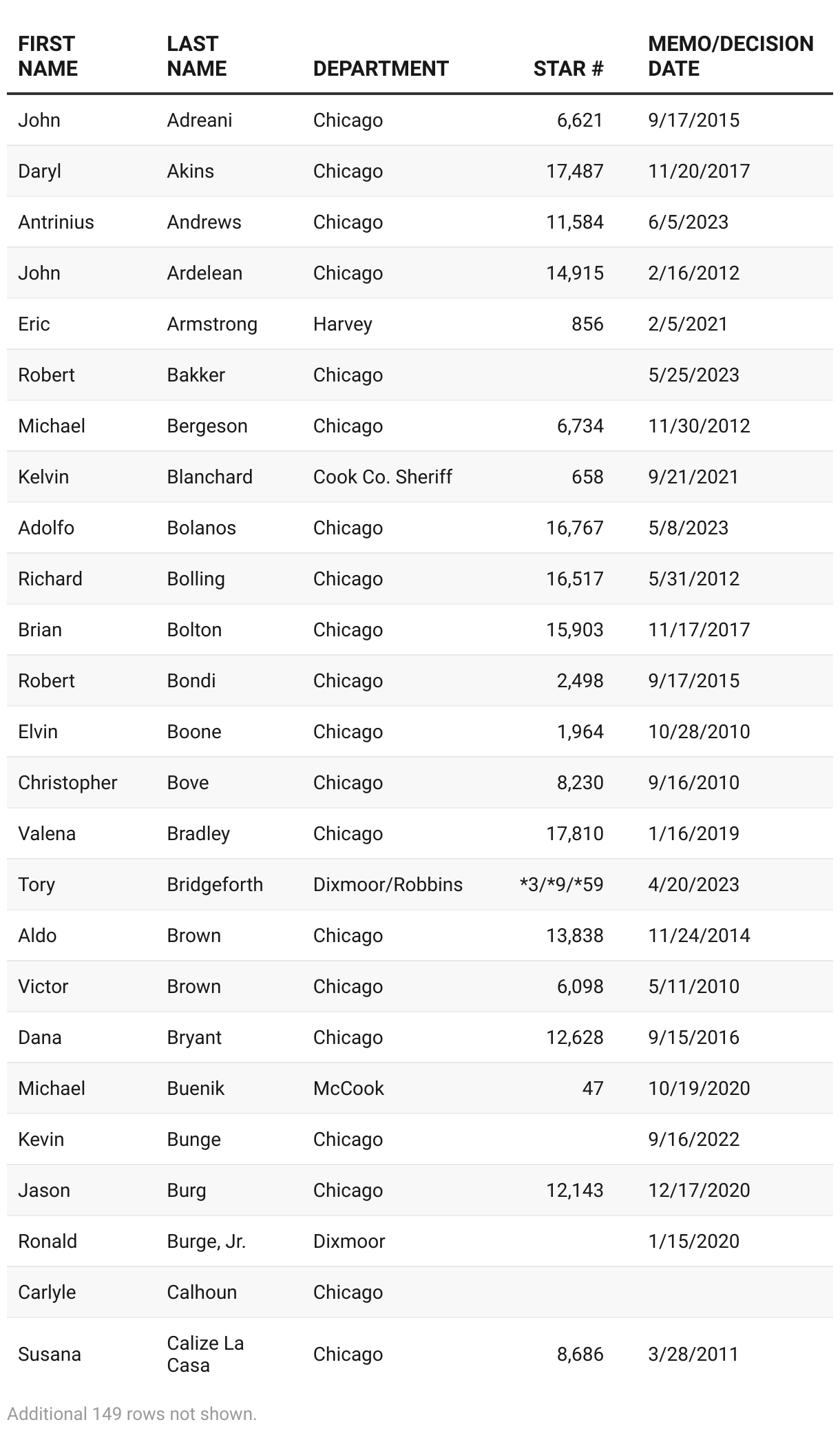The height and width of the screenshot is (1431, 840).
Task: Click star number 17,487 for Akins
Action: 574,171
